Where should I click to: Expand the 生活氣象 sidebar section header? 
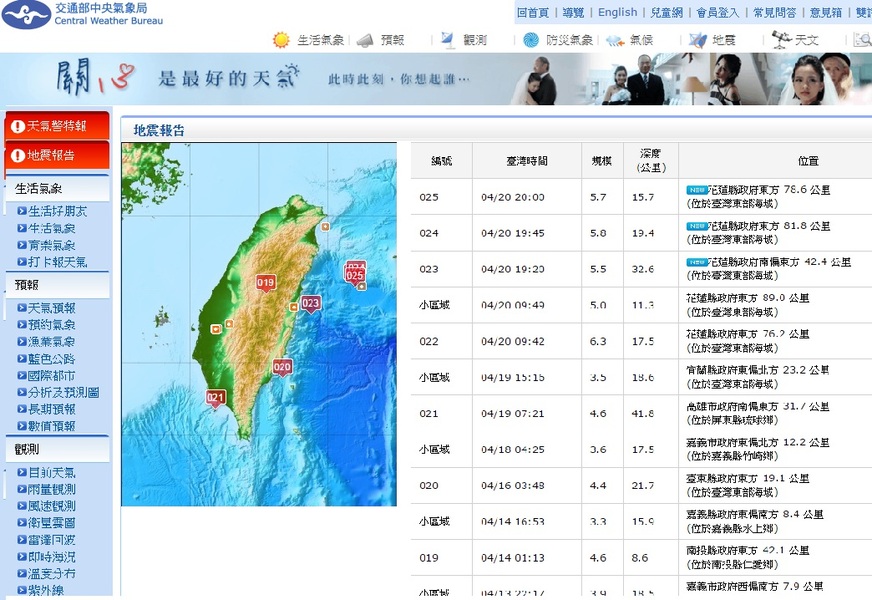57,188
